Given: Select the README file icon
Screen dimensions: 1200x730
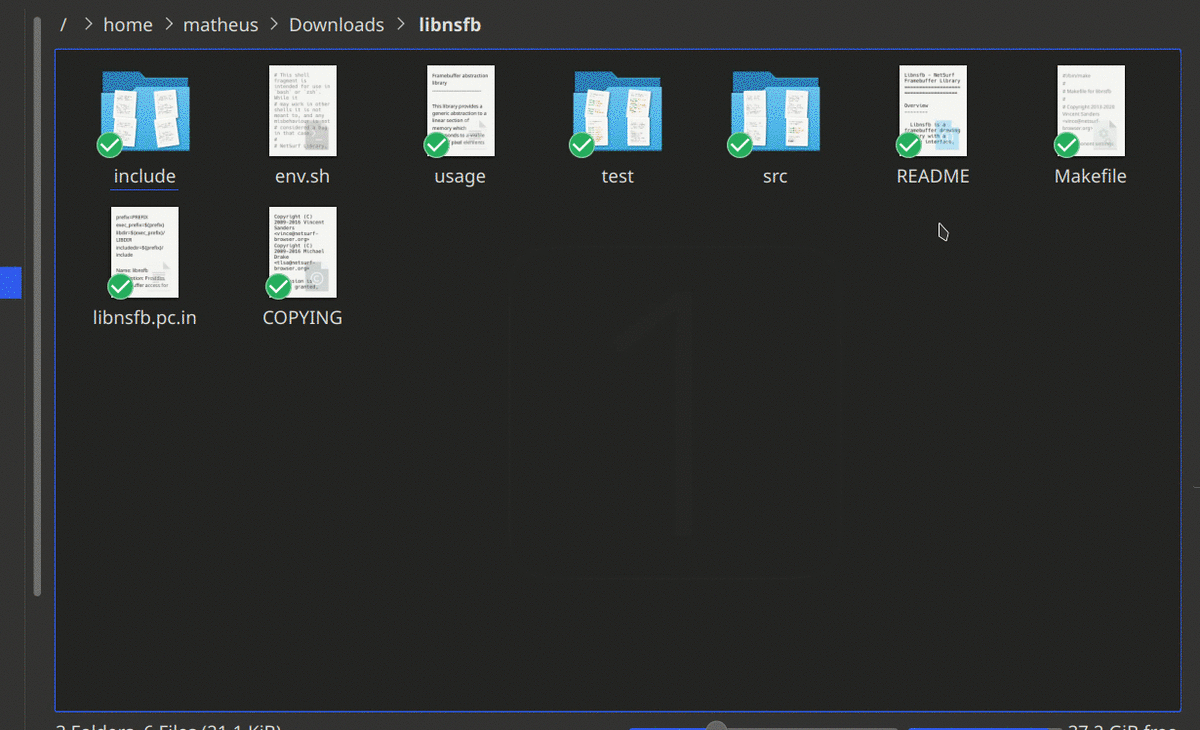Looking at the screenshot, I should point(933,111).
